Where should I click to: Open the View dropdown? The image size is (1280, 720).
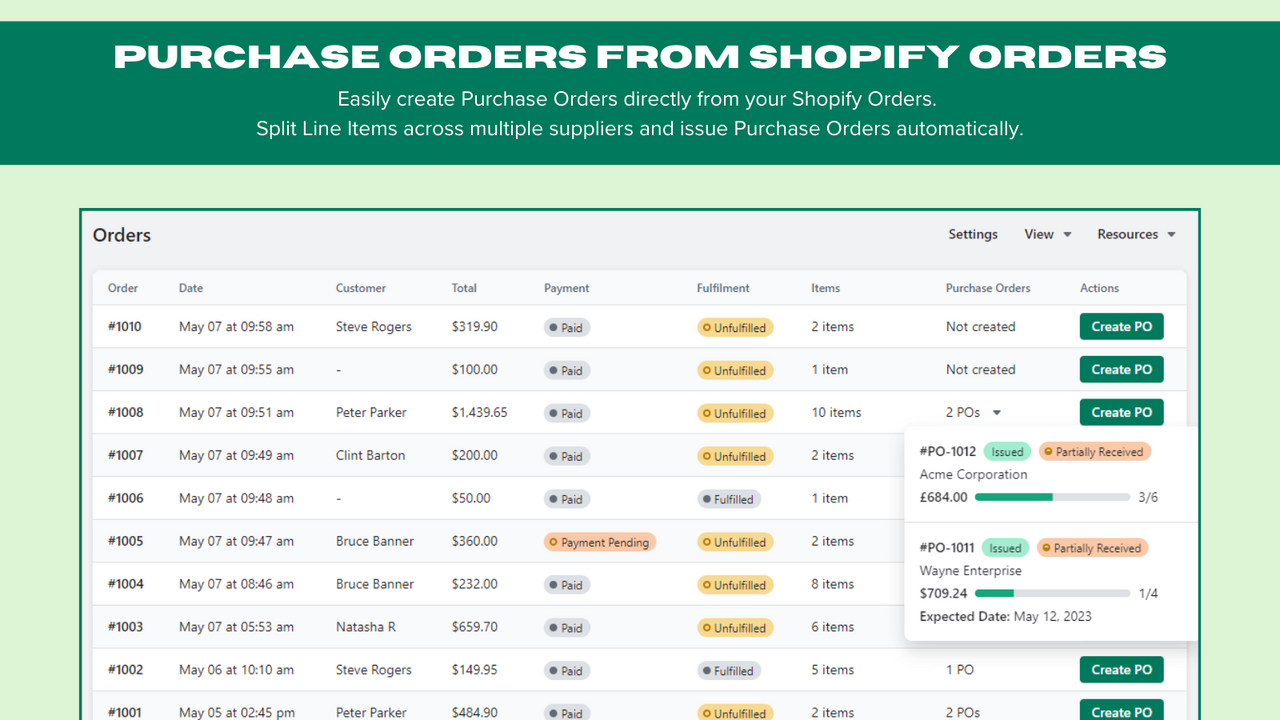coord(1047,234)
